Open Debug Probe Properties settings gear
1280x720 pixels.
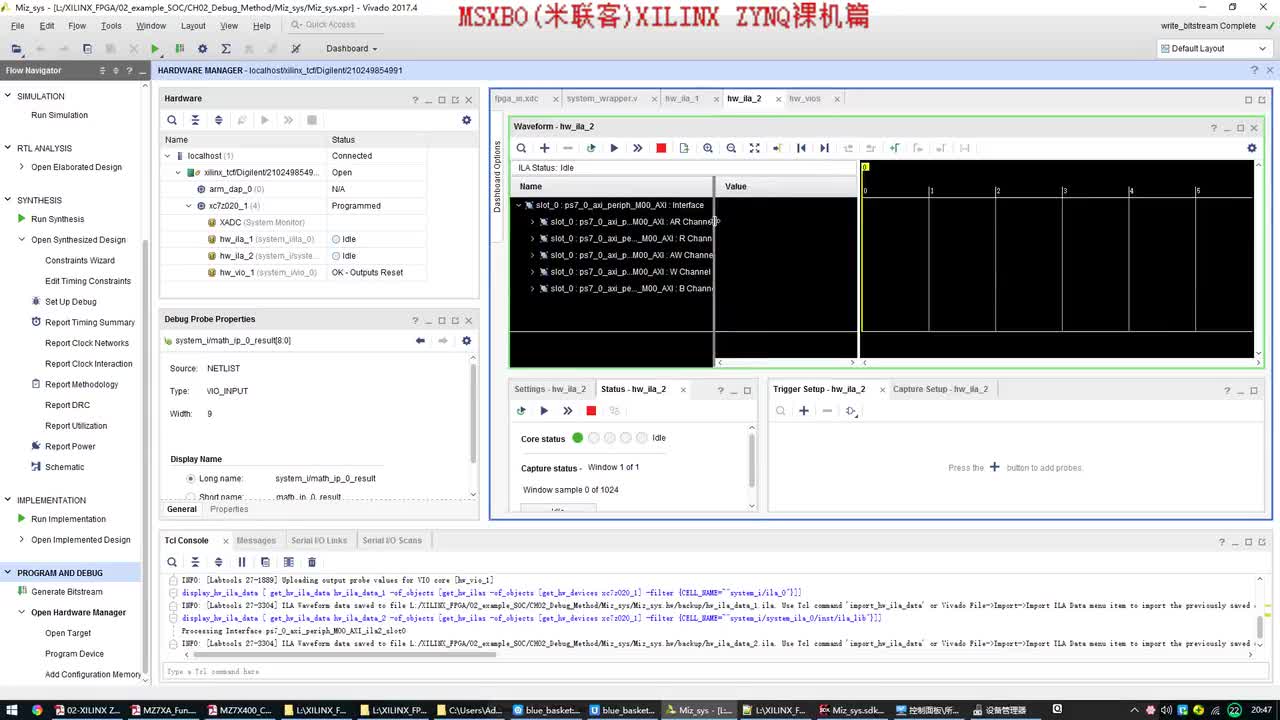click(466, 340)
